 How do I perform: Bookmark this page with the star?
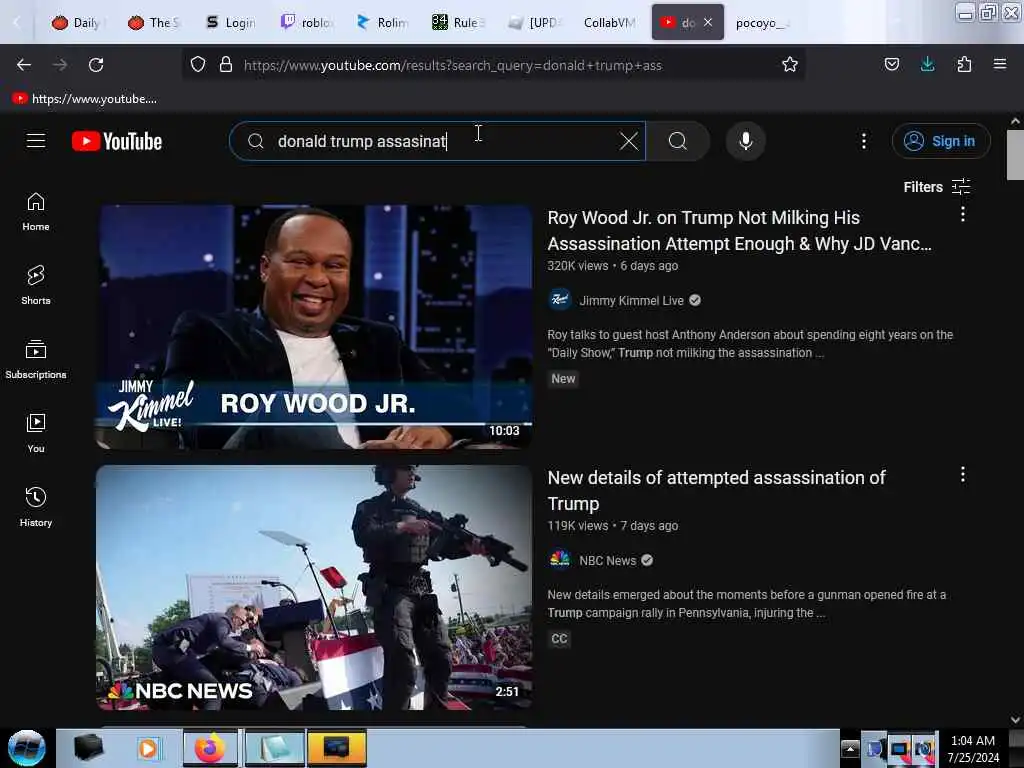[790, 65]
